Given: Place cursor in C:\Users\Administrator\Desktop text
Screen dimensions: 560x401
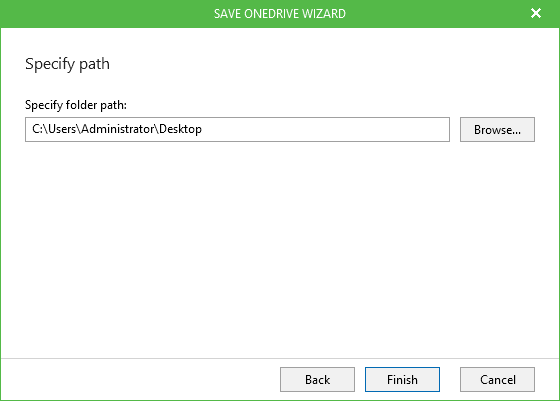Looking at the screenshot, I should [x=117, y=129].
